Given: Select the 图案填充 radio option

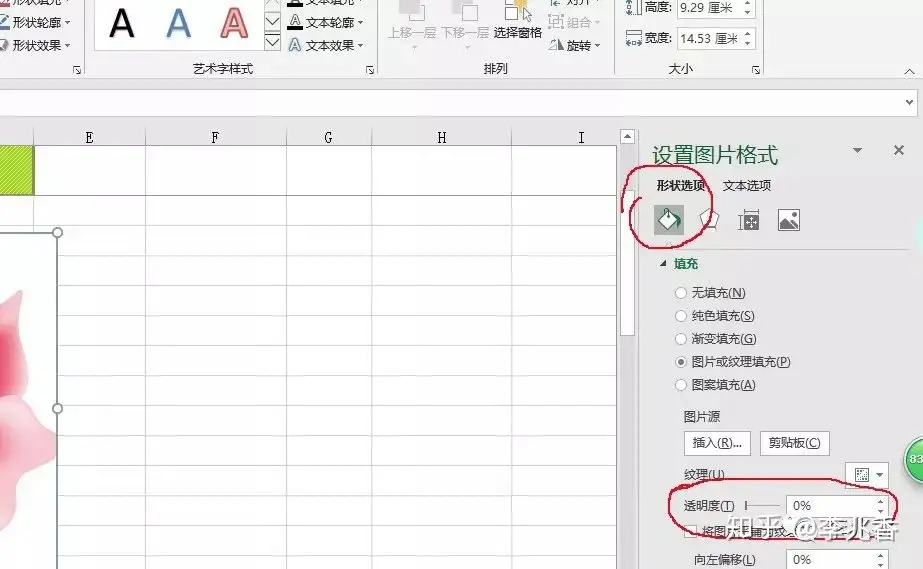Looking at the screenshot, I should coord(681,385).
